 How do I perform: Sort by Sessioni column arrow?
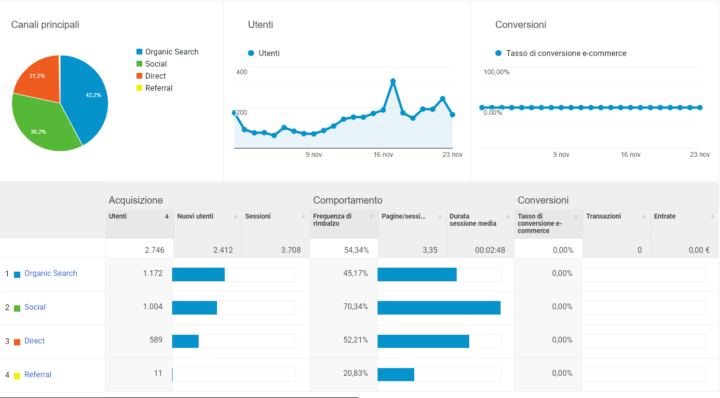pyautogui.click(x=303, y=217)
